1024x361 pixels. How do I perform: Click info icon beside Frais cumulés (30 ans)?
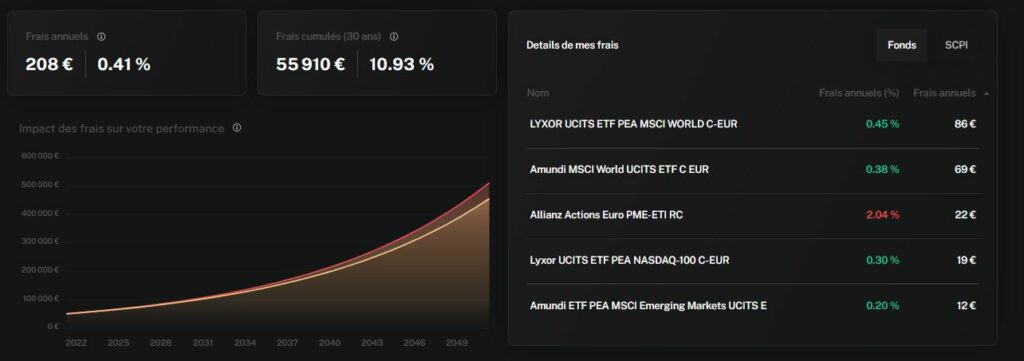coord(394,37)
